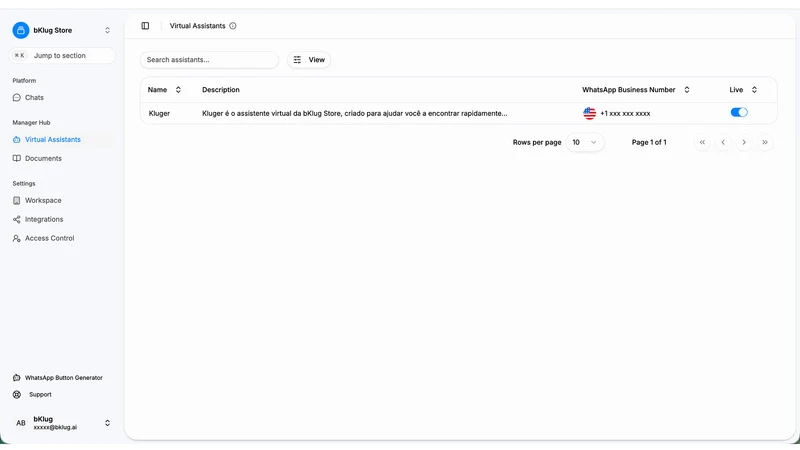Toggle the sidebar panel icon
This screenshot has width=800, height=450.
(x=145, y=26)
